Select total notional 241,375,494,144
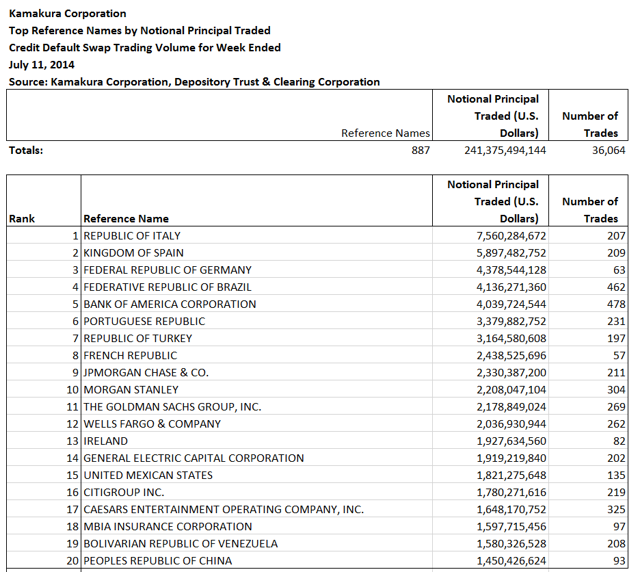 (x=505, y=151)
